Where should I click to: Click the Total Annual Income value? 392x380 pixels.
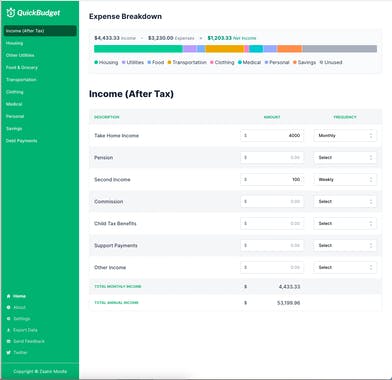[289, 303]
